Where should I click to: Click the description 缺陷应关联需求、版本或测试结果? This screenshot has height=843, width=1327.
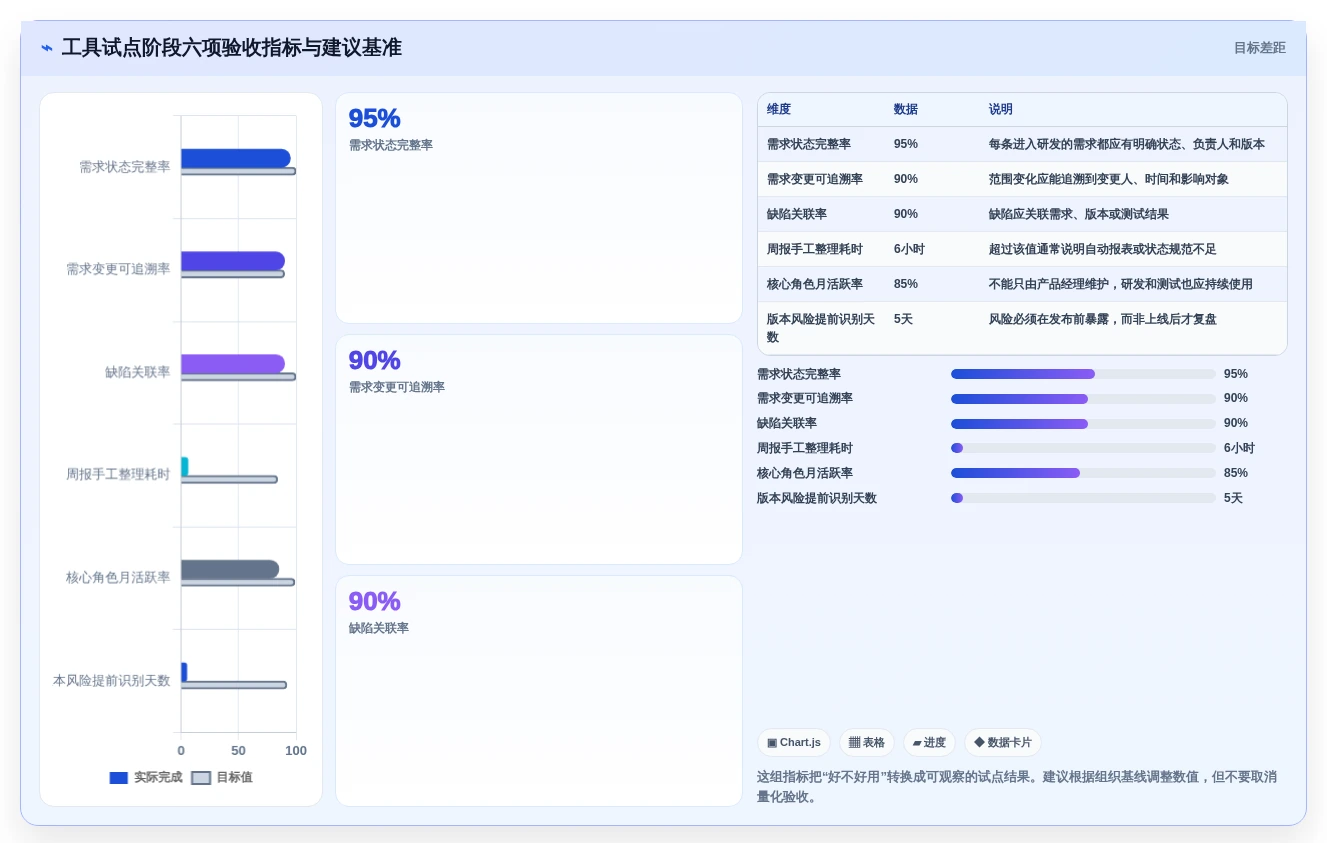click(1079, 214)
